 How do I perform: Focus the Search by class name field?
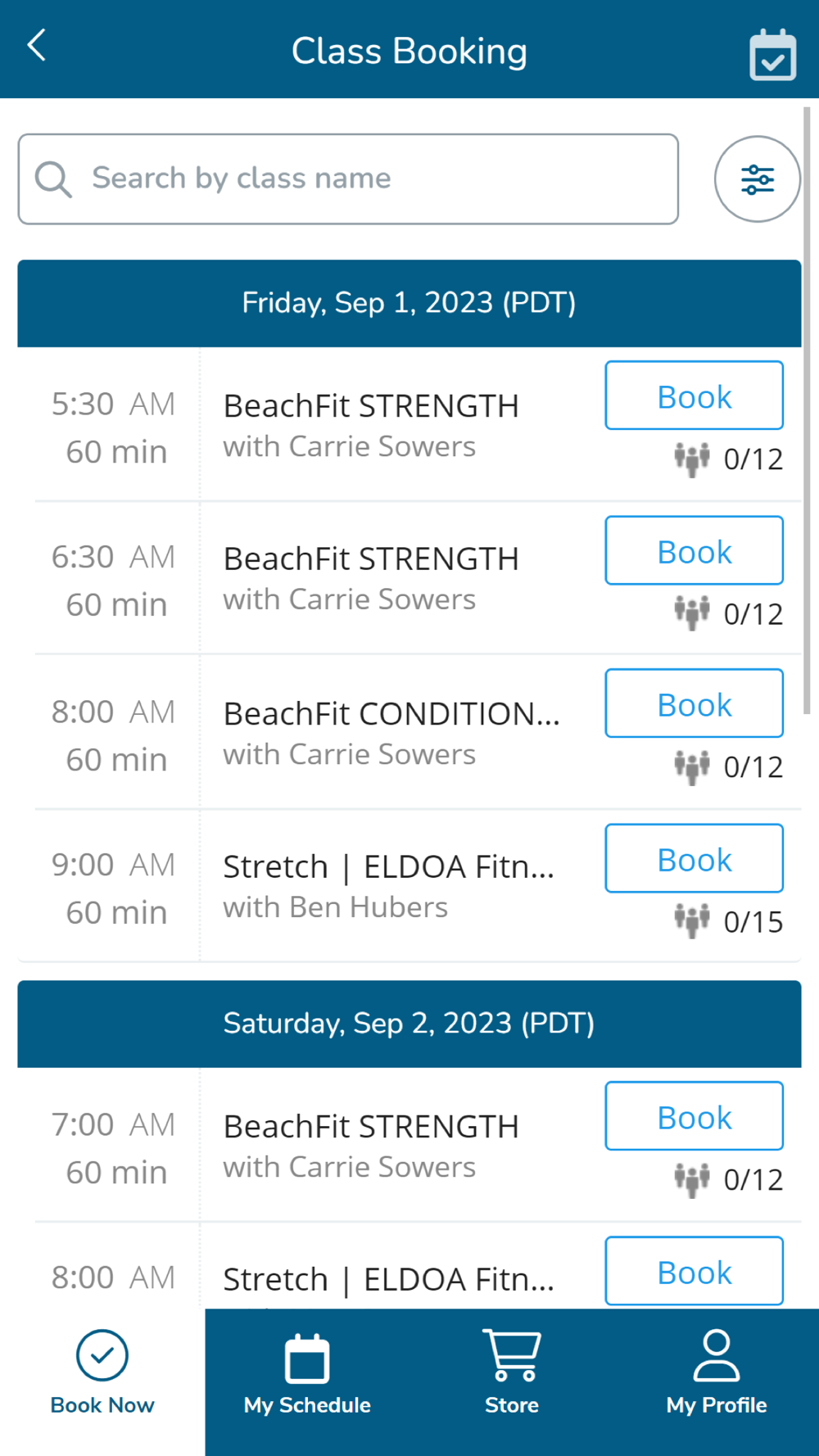360,179
